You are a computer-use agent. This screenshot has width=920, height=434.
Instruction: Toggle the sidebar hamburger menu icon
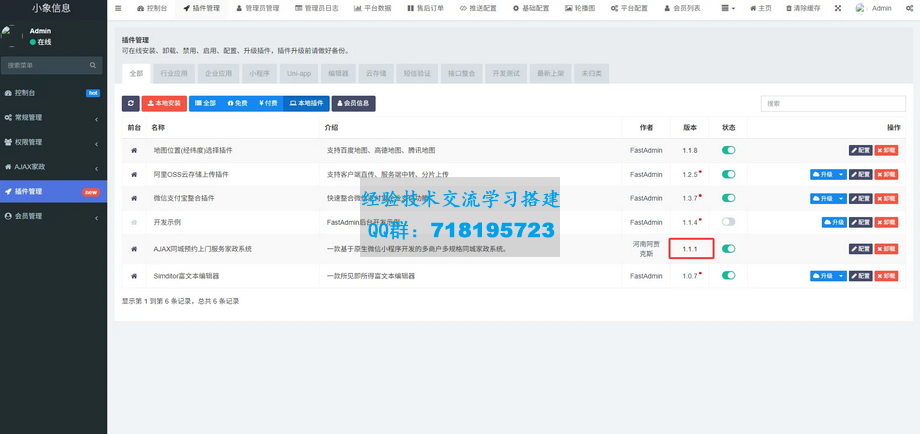(x=118, y=9)
